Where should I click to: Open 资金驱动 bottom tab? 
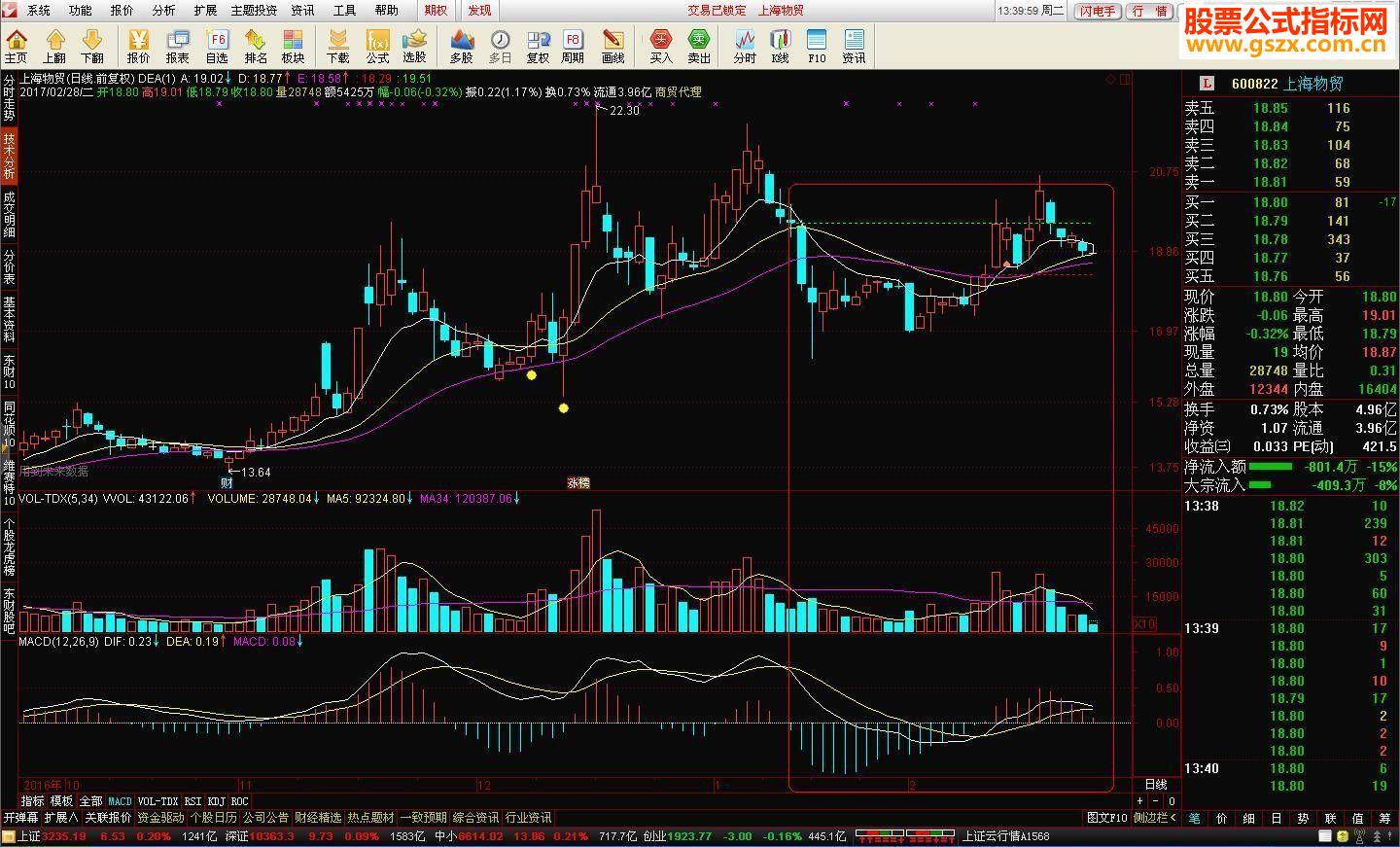160,818
